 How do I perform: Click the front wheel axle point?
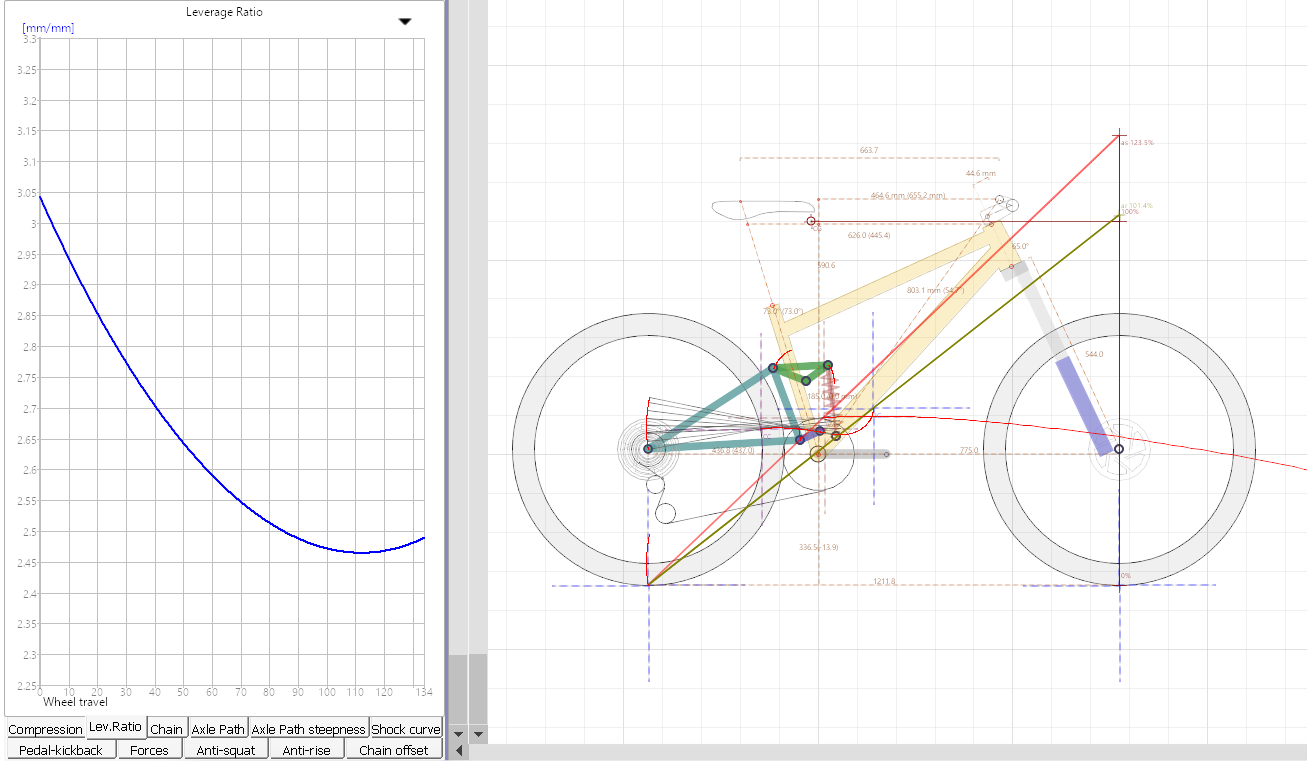[1119, 449]
